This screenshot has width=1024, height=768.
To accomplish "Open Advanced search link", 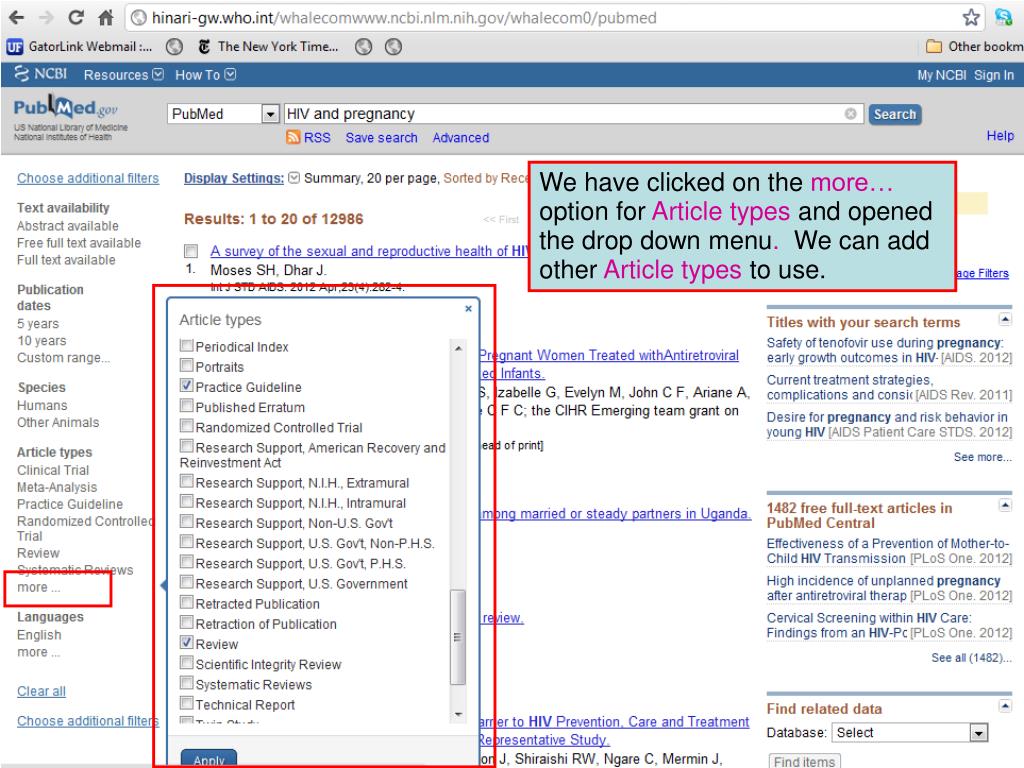I will pos(460,138).
